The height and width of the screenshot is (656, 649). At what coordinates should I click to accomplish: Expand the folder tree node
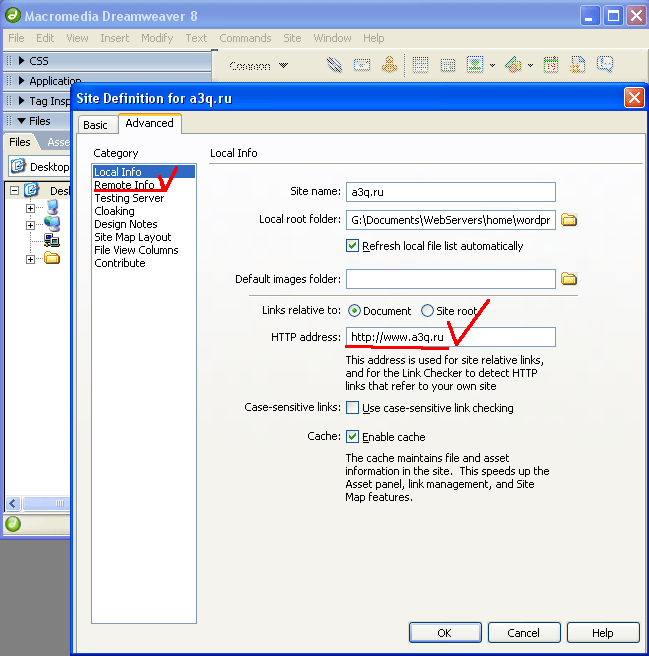(30, 259)
